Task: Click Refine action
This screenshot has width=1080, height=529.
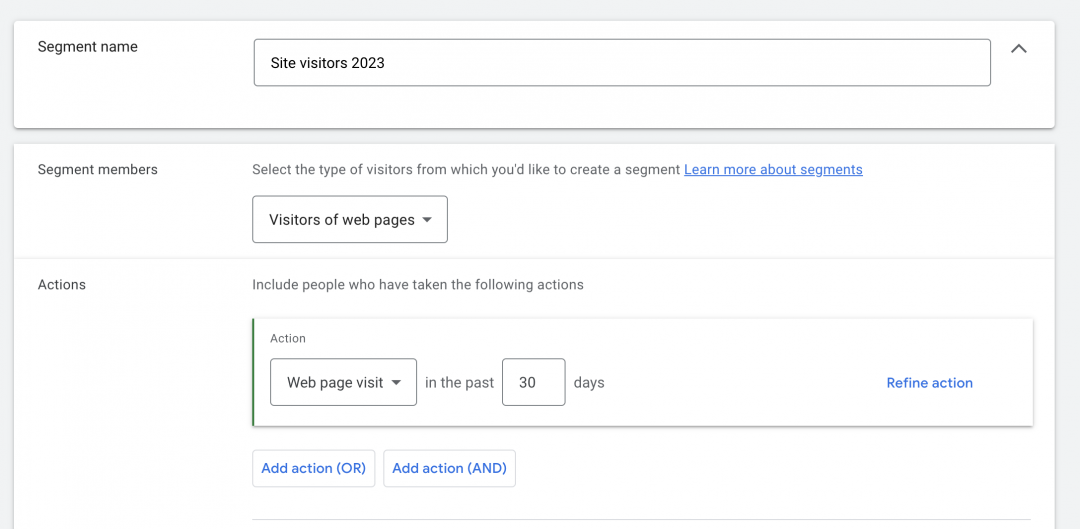Action: pos(929,383)
